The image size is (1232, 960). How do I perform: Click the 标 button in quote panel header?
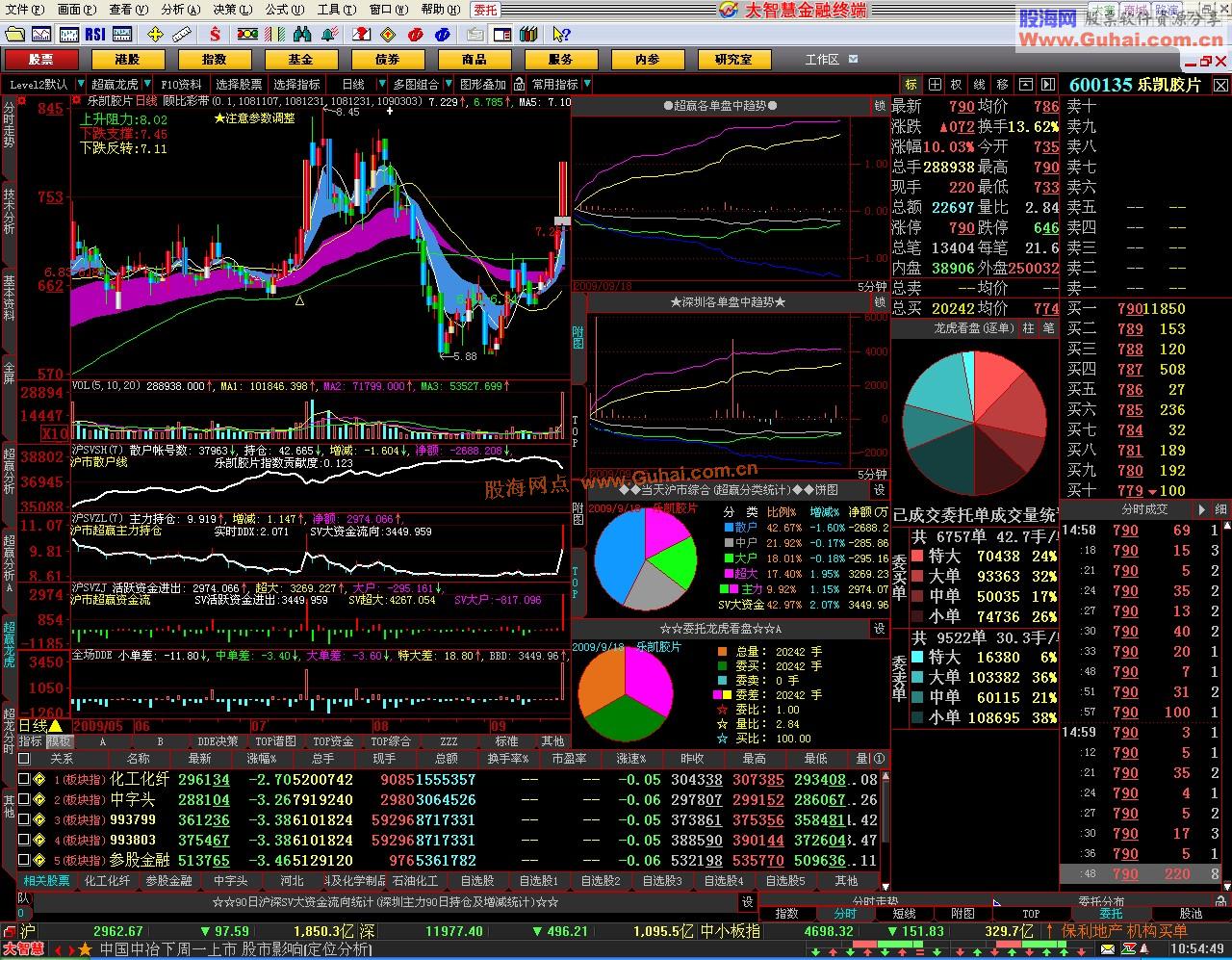(x=911, y=85)
